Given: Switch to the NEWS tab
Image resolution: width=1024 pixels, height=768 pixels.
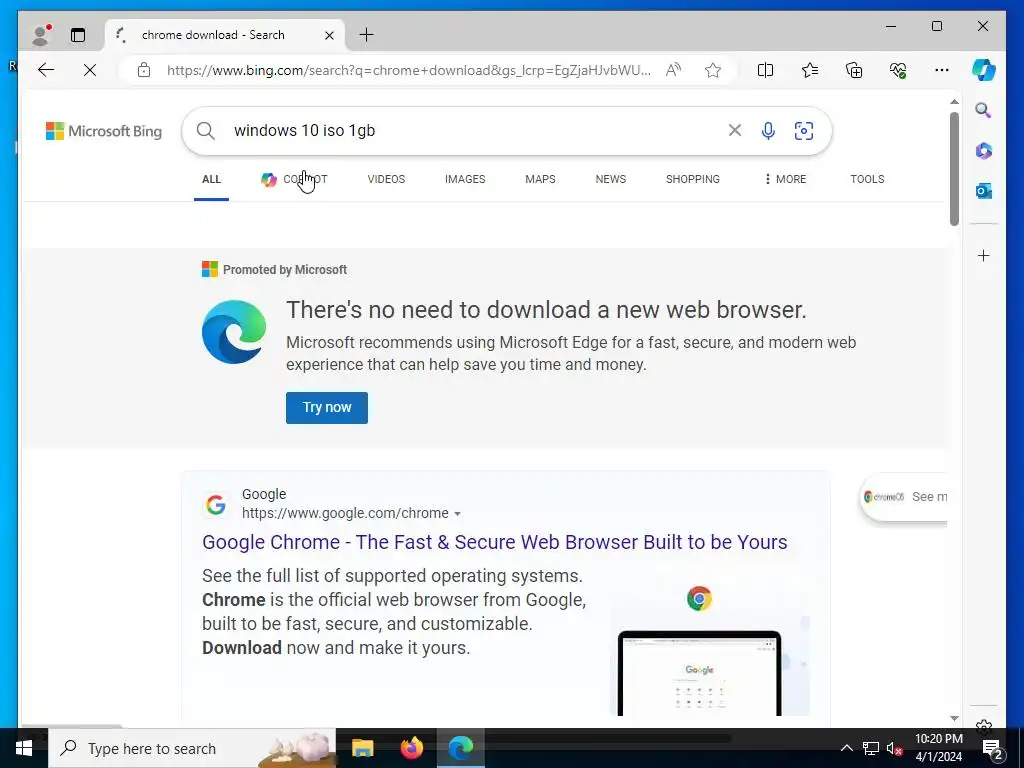Looking at the screenshot, I should click(x=611, y=179).
